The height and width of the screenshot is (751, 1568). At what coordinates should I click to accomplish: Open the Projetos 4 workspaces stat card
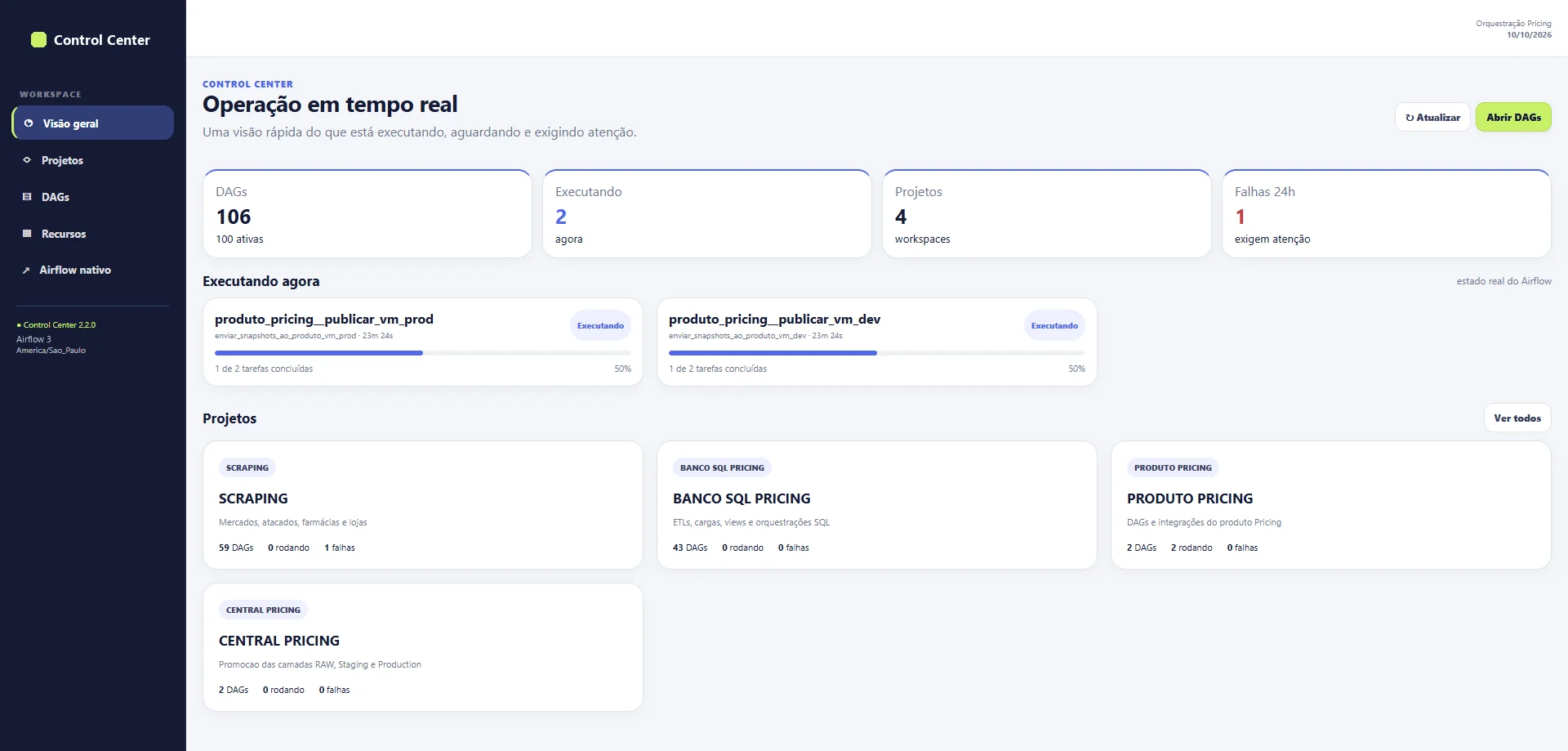click(1047, 214)
